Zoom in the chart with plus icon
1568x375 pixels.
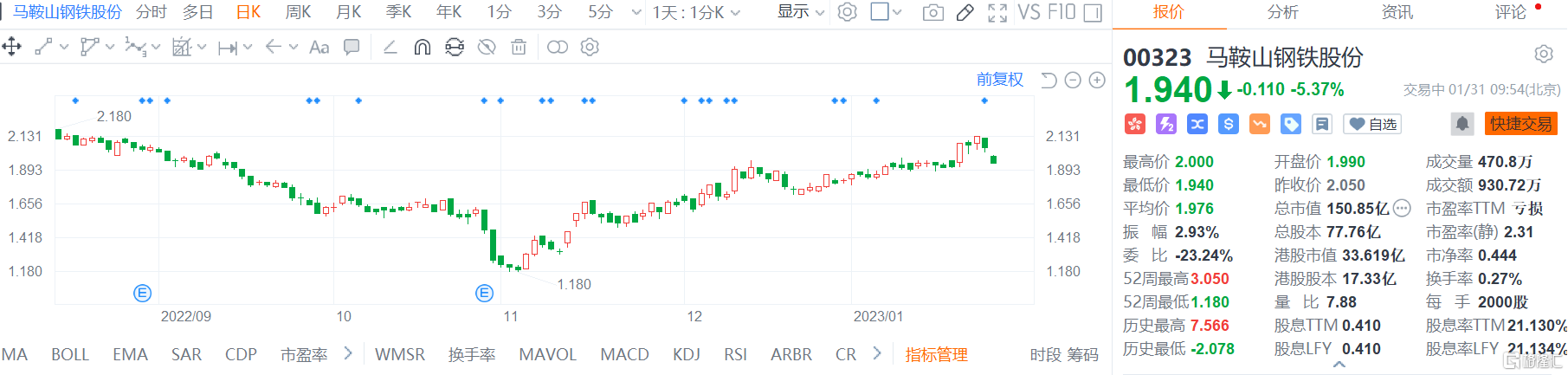pyautogui.click(x=1097, y=81)
